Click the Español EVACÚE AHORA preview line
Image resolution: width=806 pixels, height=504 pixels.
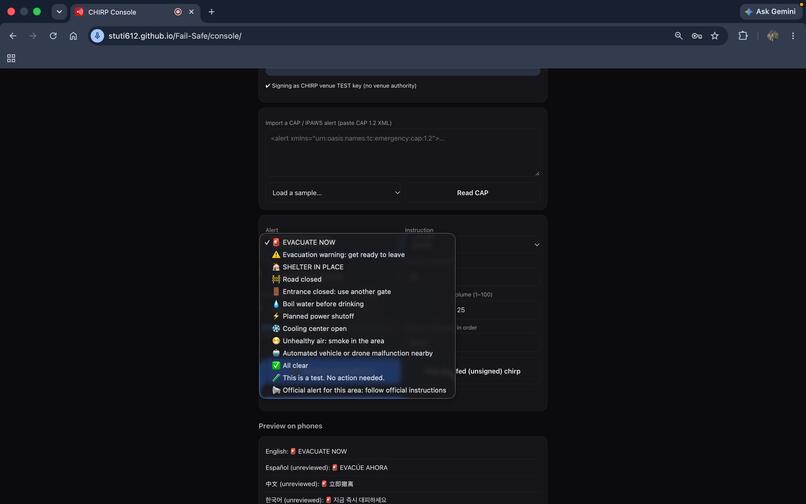(x=327, y=467)
